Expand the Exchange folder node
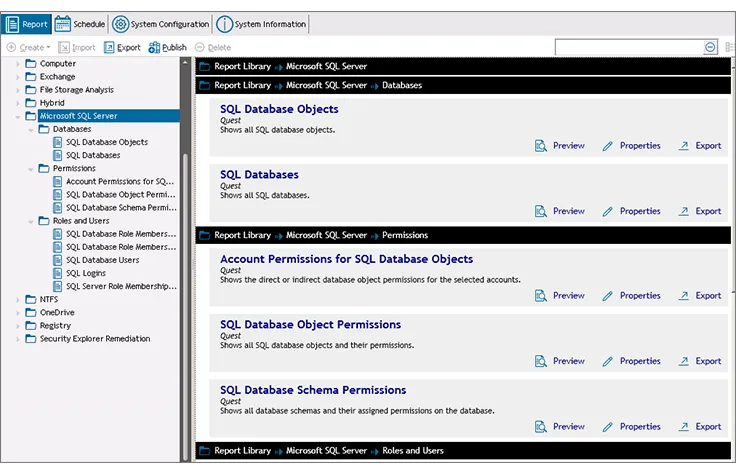This screenshot has width=736, height=473. pyautogui.click(x=18, y=77)
